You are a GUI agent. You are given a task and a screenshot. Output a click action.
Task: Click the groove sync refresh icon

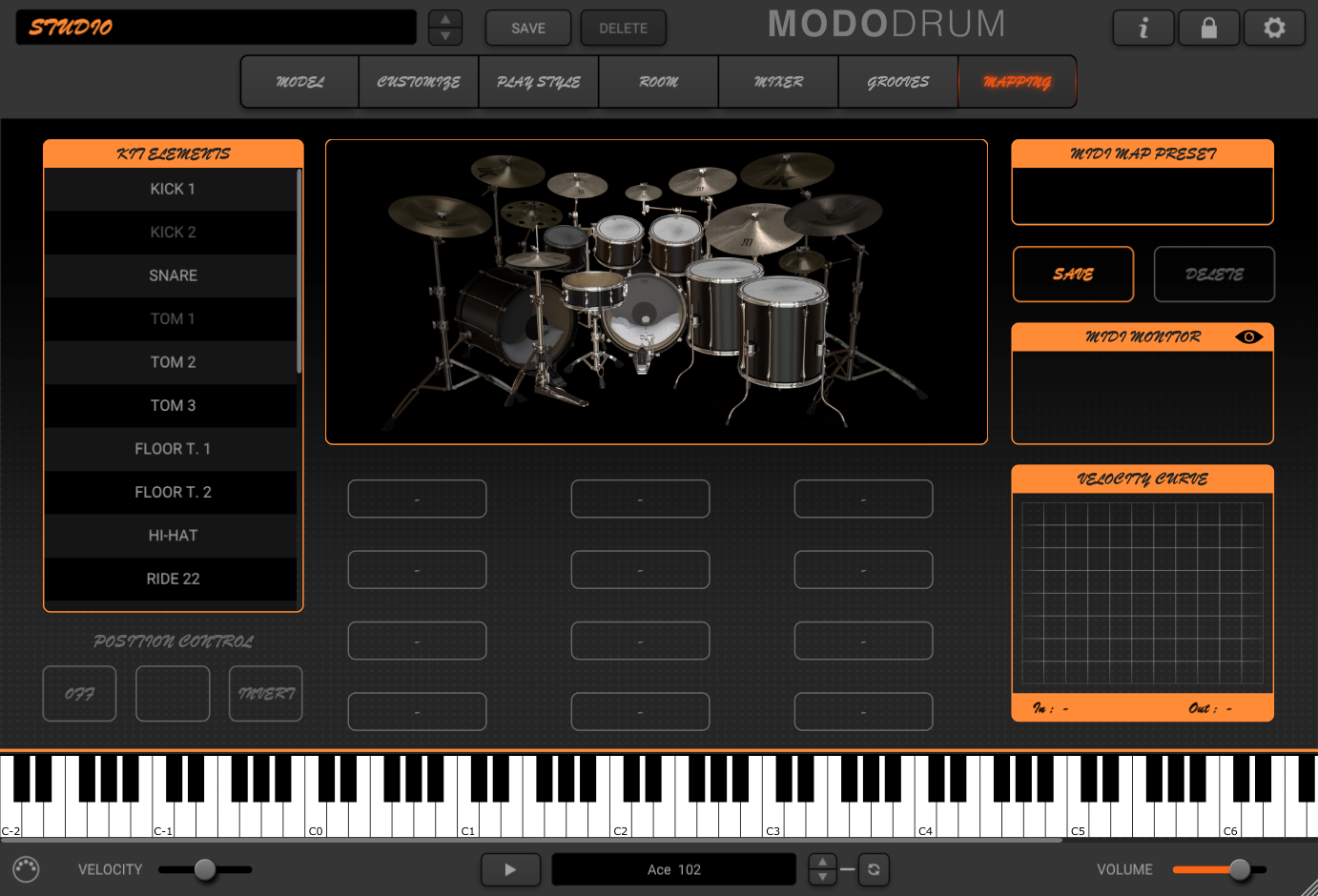tap(874, 869)
